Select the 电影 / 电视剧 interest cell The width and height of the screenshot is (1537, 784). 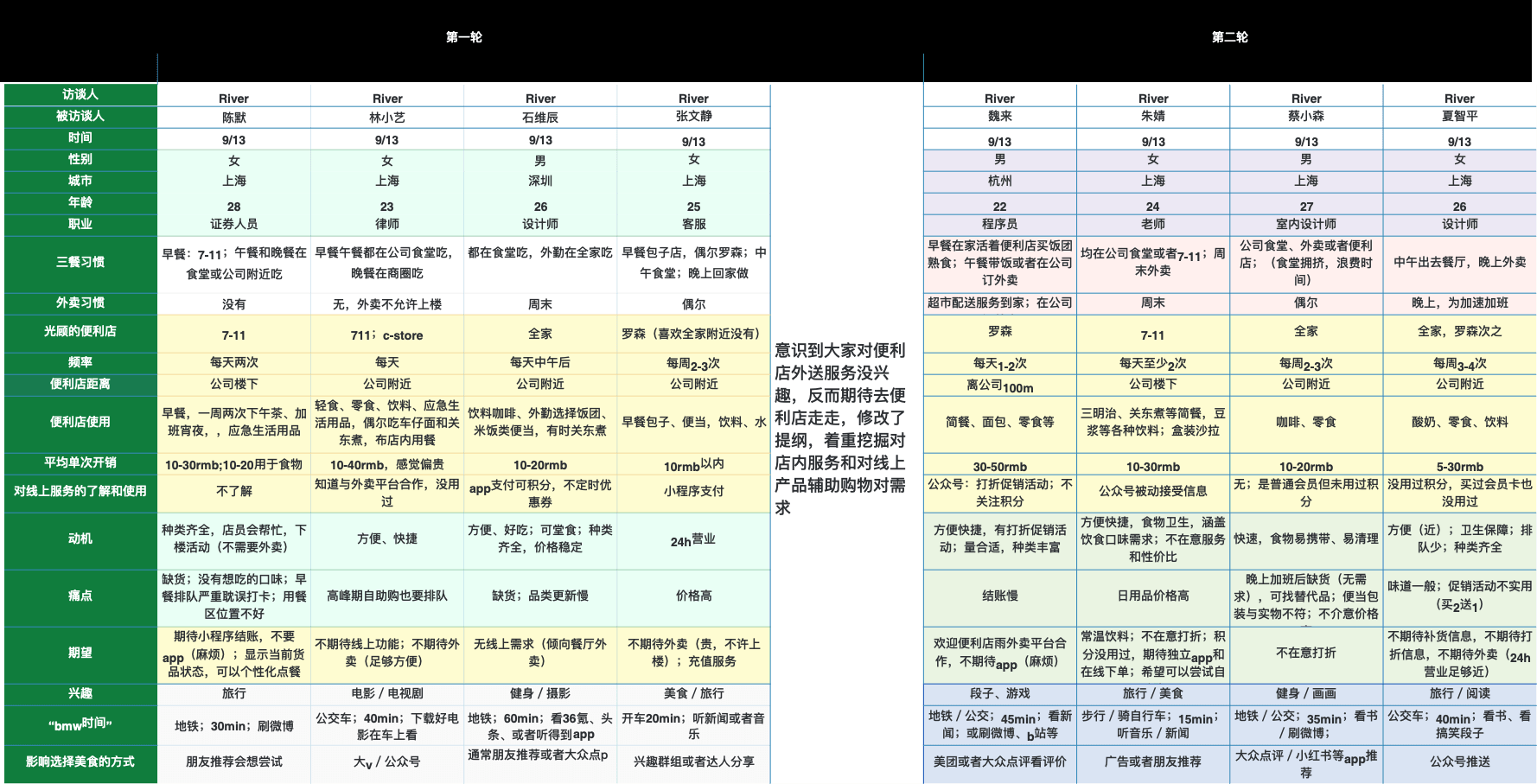click(x=387, y=693)
